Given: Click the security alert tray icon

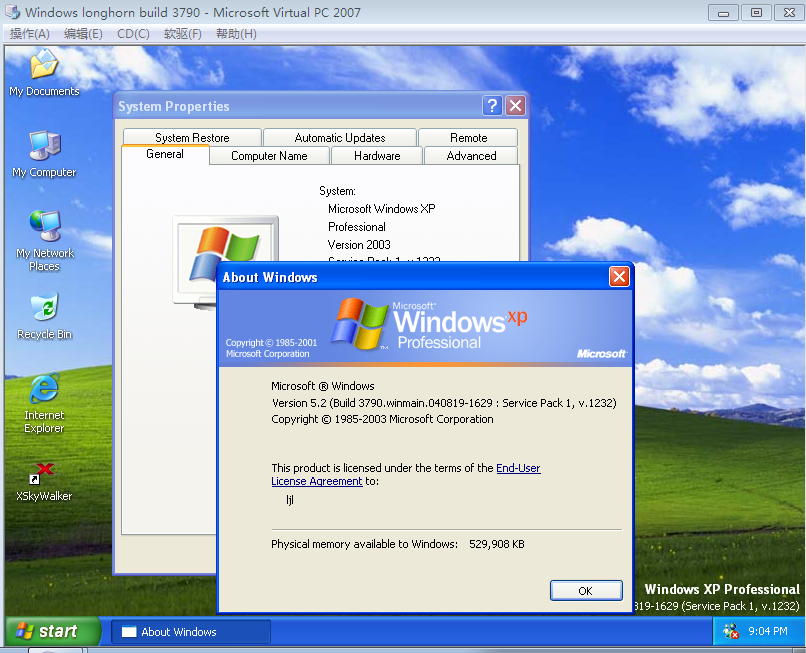Looking at the screenshot, I should (730, 631).
